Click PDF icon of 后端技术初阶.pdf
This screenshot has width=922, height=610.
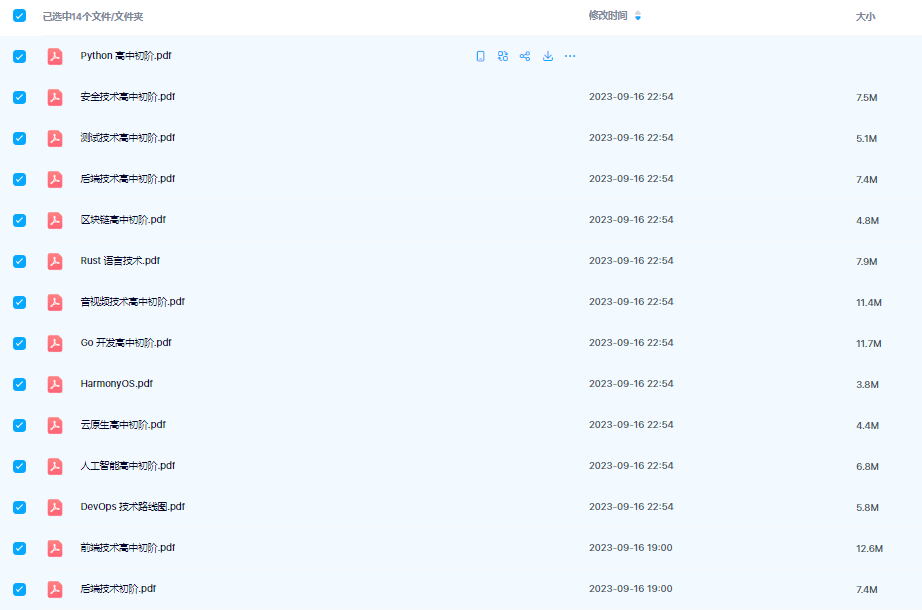[x=55, y=589]
